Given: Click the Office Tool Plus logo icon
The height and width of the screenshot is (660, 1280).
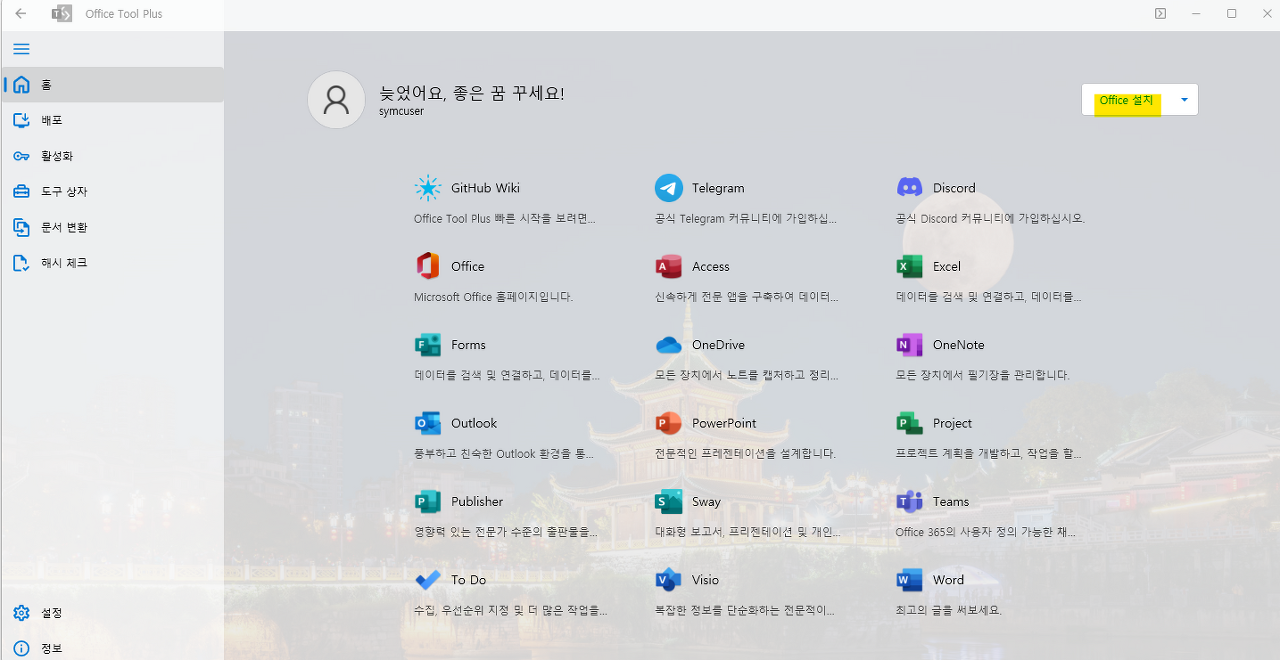Looking at the screenshot, I should pyautogui.click(x=61, y=14).
